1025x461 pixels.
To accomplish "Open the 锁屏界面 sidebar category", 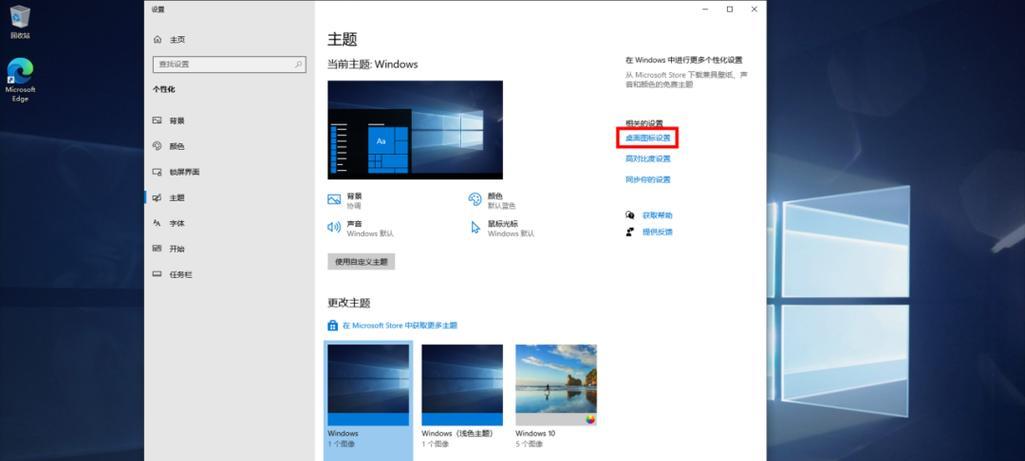I will click(x=175, y=172).
